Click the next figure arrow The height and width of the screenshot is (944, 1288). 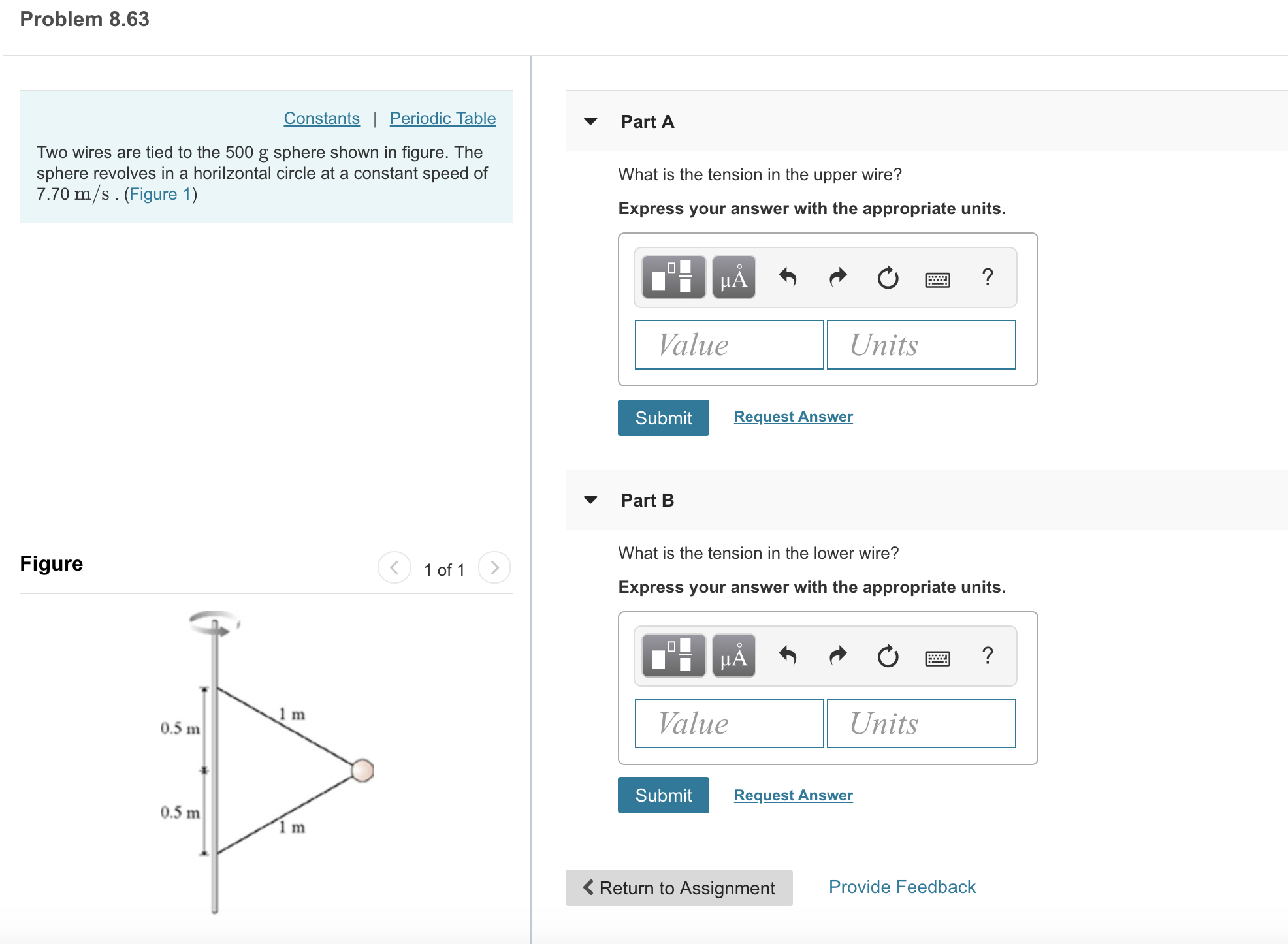[x=495, y=567]
